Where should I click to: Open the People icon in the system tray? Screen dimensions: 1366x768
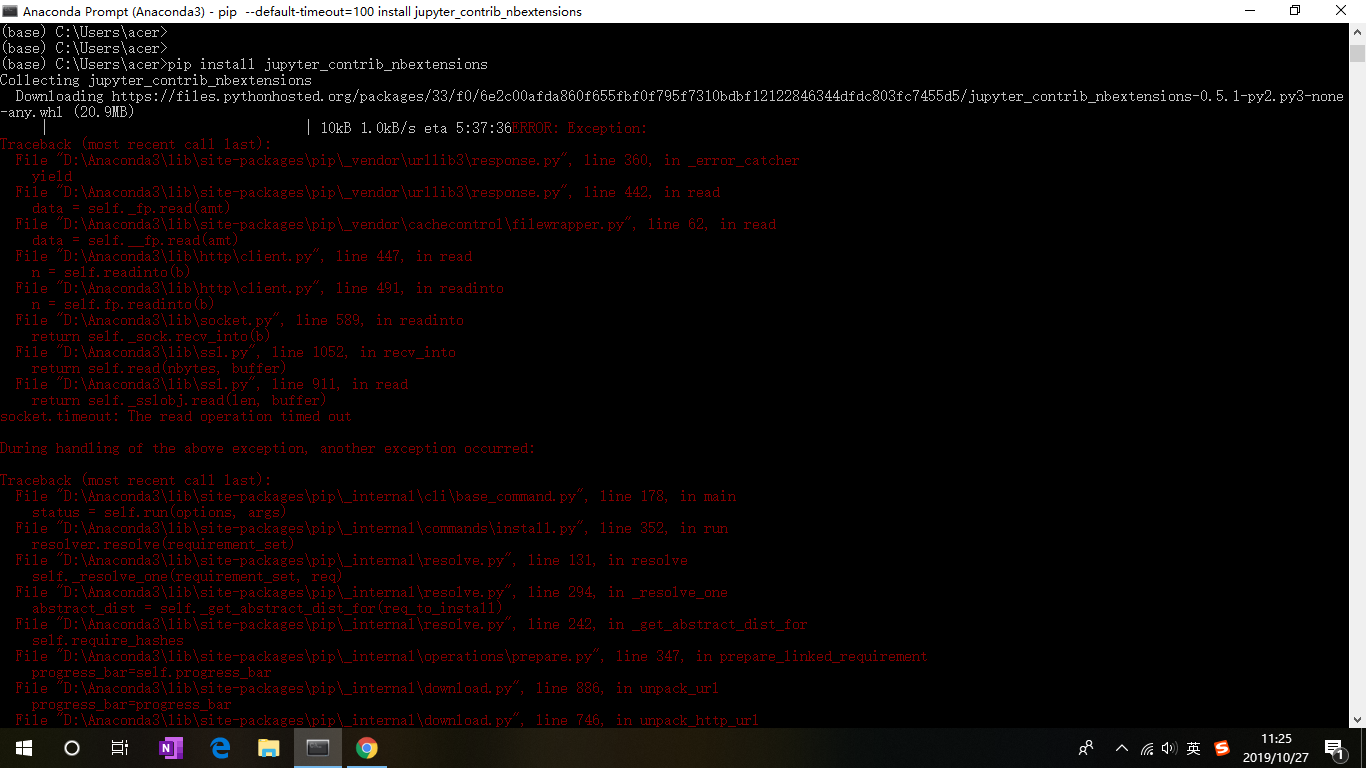[1086, 748]
